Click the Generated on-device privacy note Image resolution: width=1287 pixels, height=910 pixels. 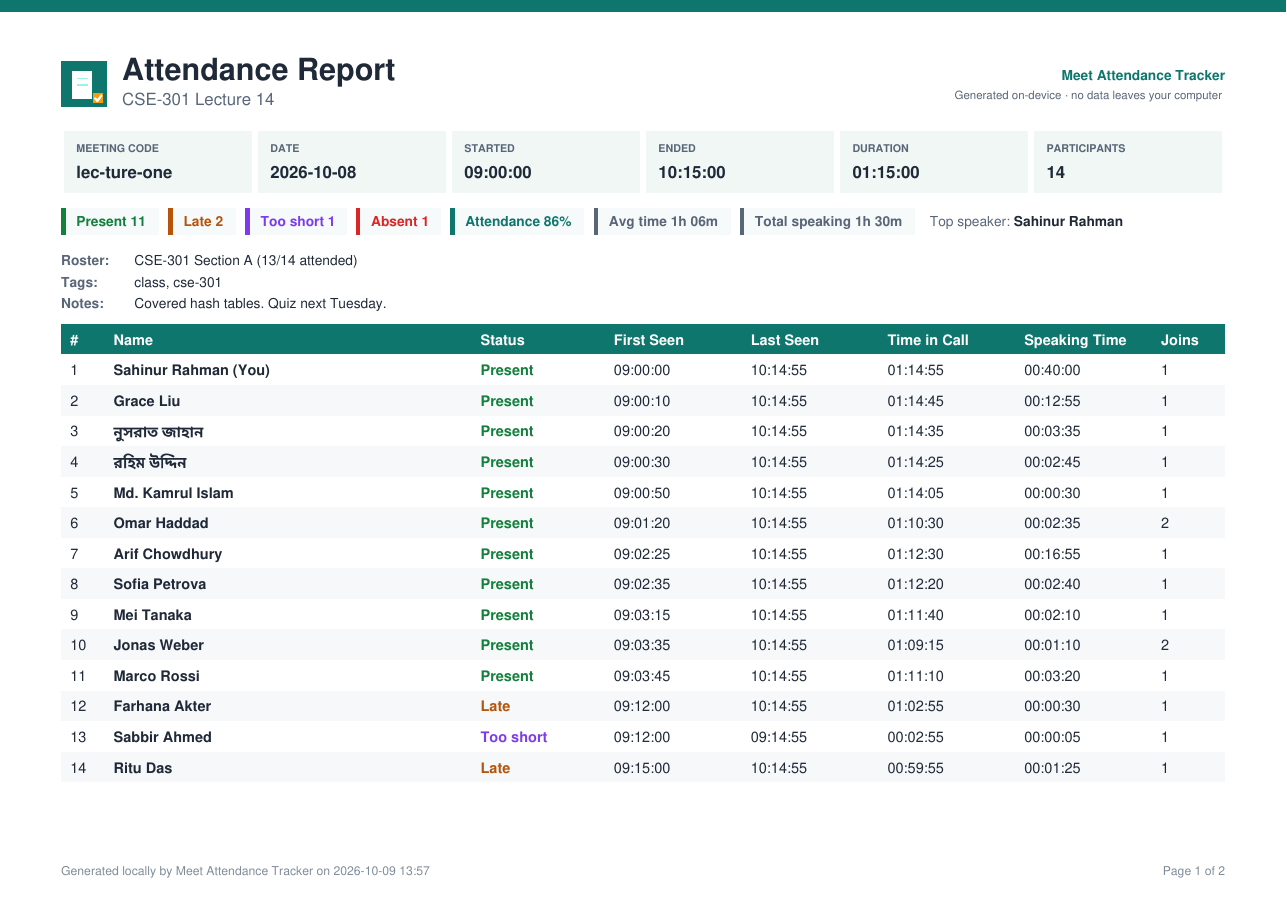(x=1088, y=96)
